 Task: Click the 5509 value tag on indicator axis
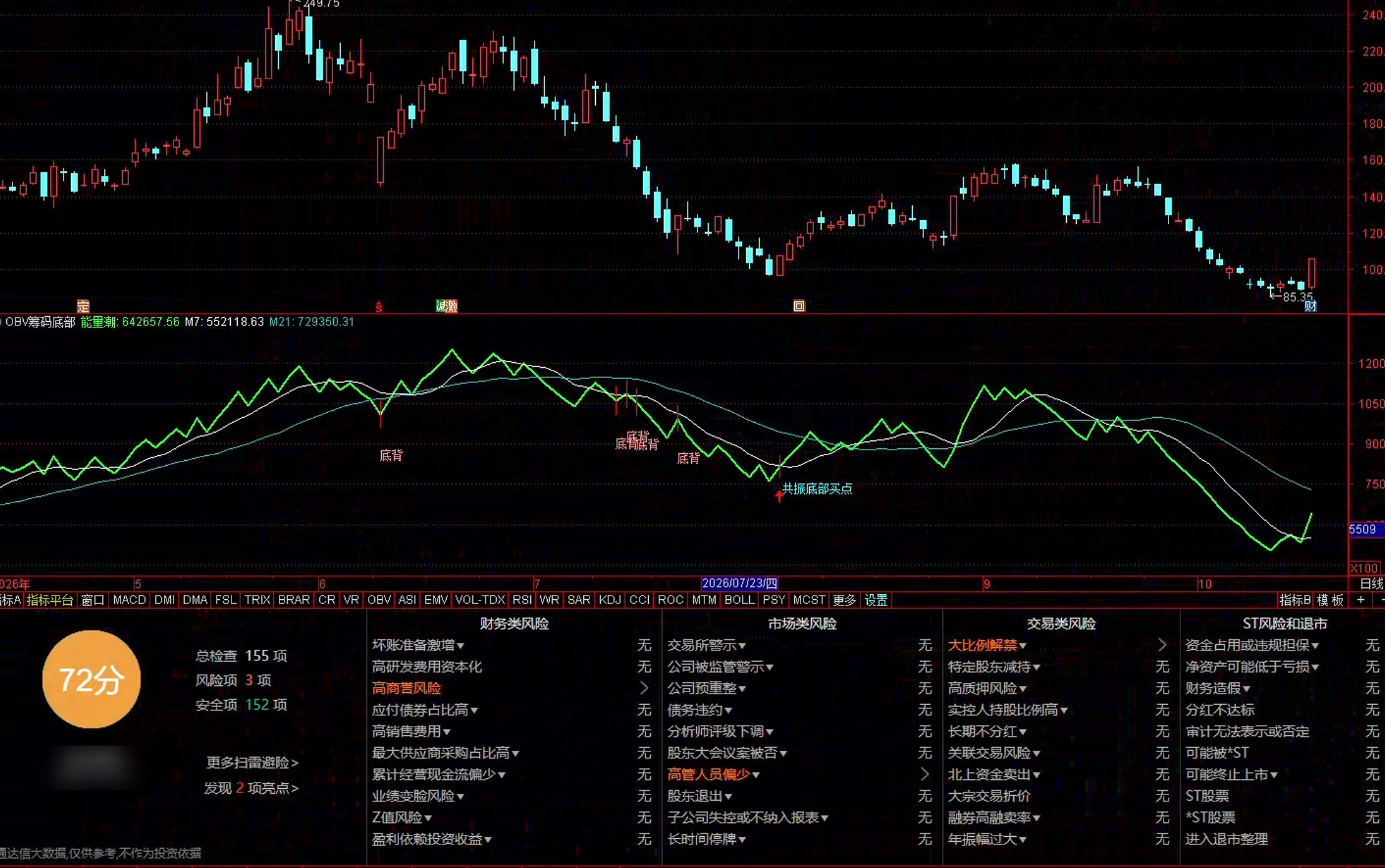click(x=1366, y=529)
